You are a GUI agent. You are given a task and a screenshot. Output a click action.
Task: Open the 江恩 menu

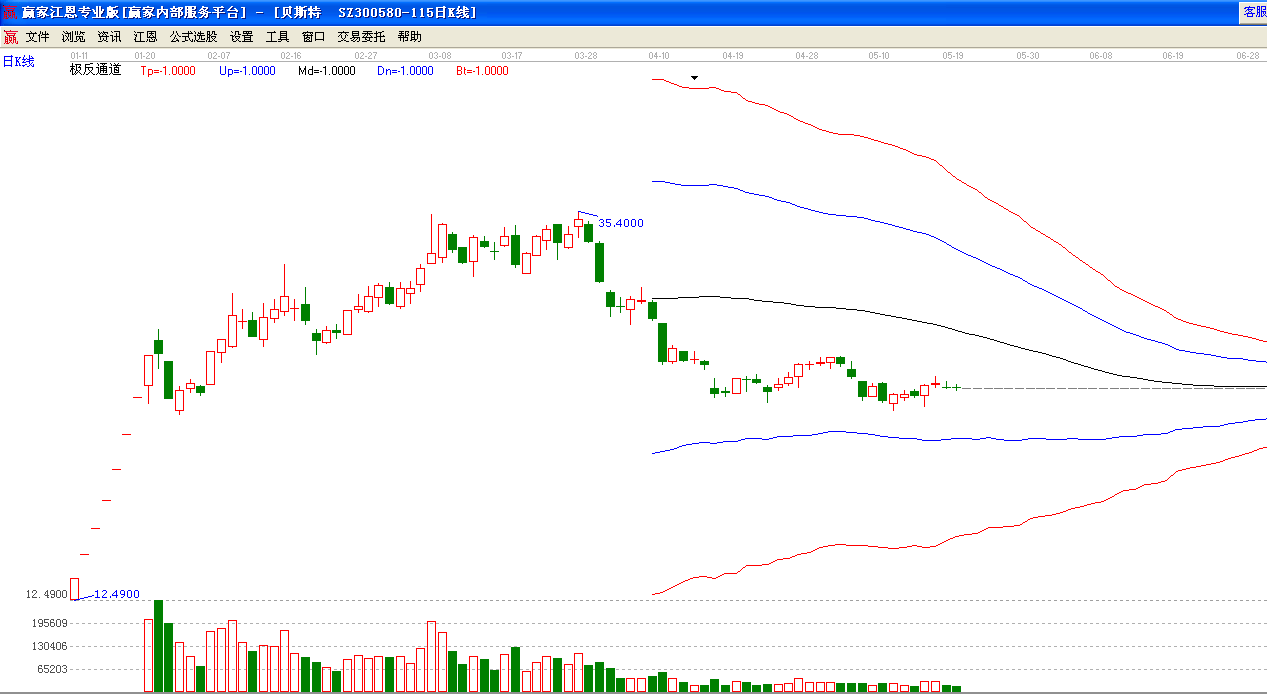coord(145,37)
